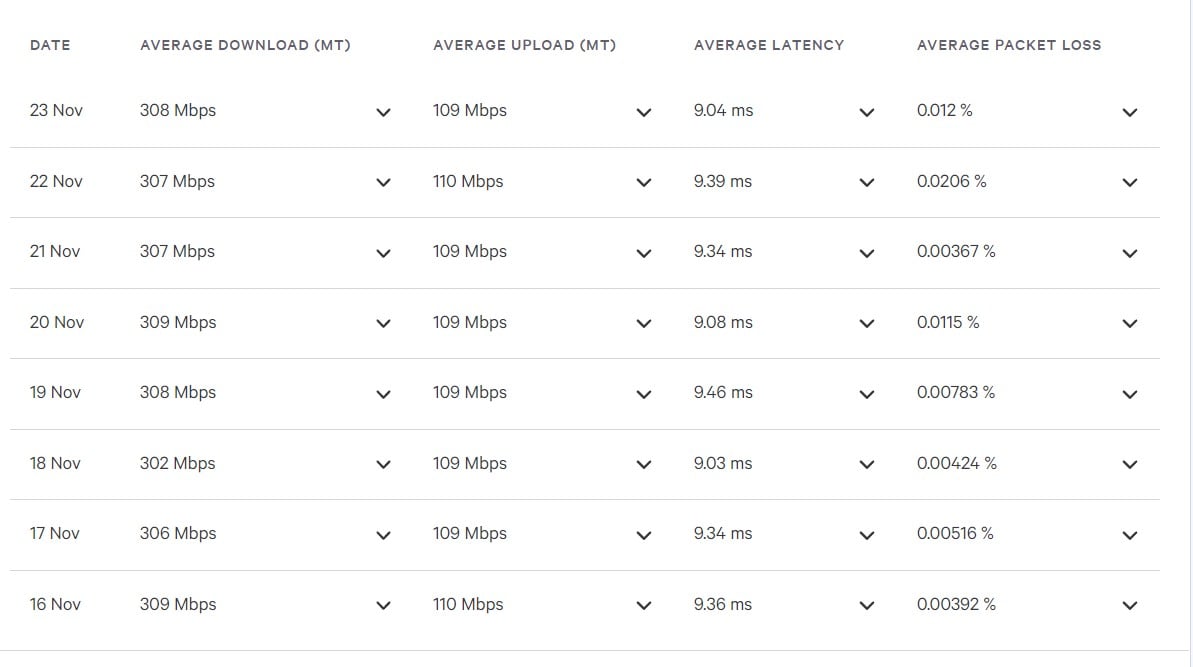The width and height of the screenshot is (1193, 667).
Task: Expand 20 Nov average upload chevron
Action: pos(644,323)
